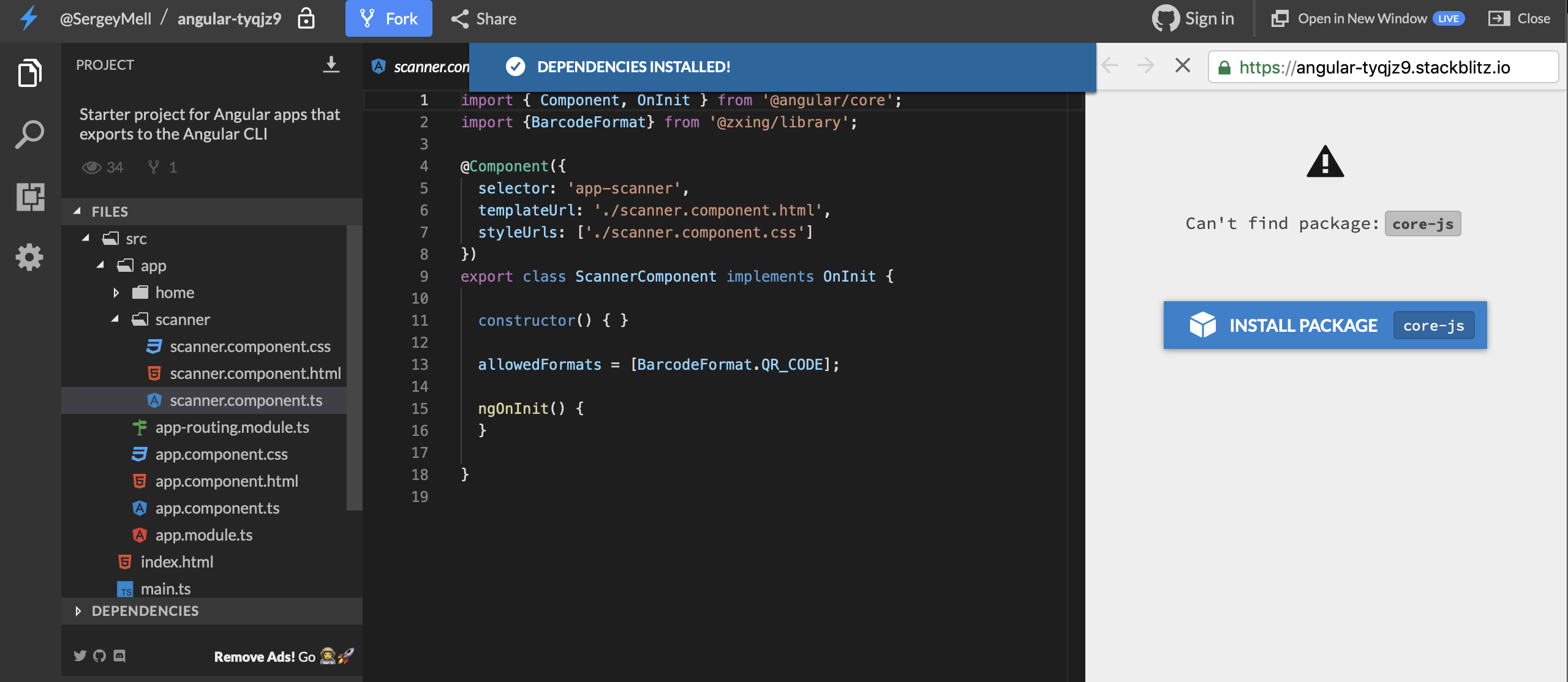Select the scanner.component.ts editor tab
This screenshot has height=682, width=1568.
pyautogui.click(x=423, y=66)
